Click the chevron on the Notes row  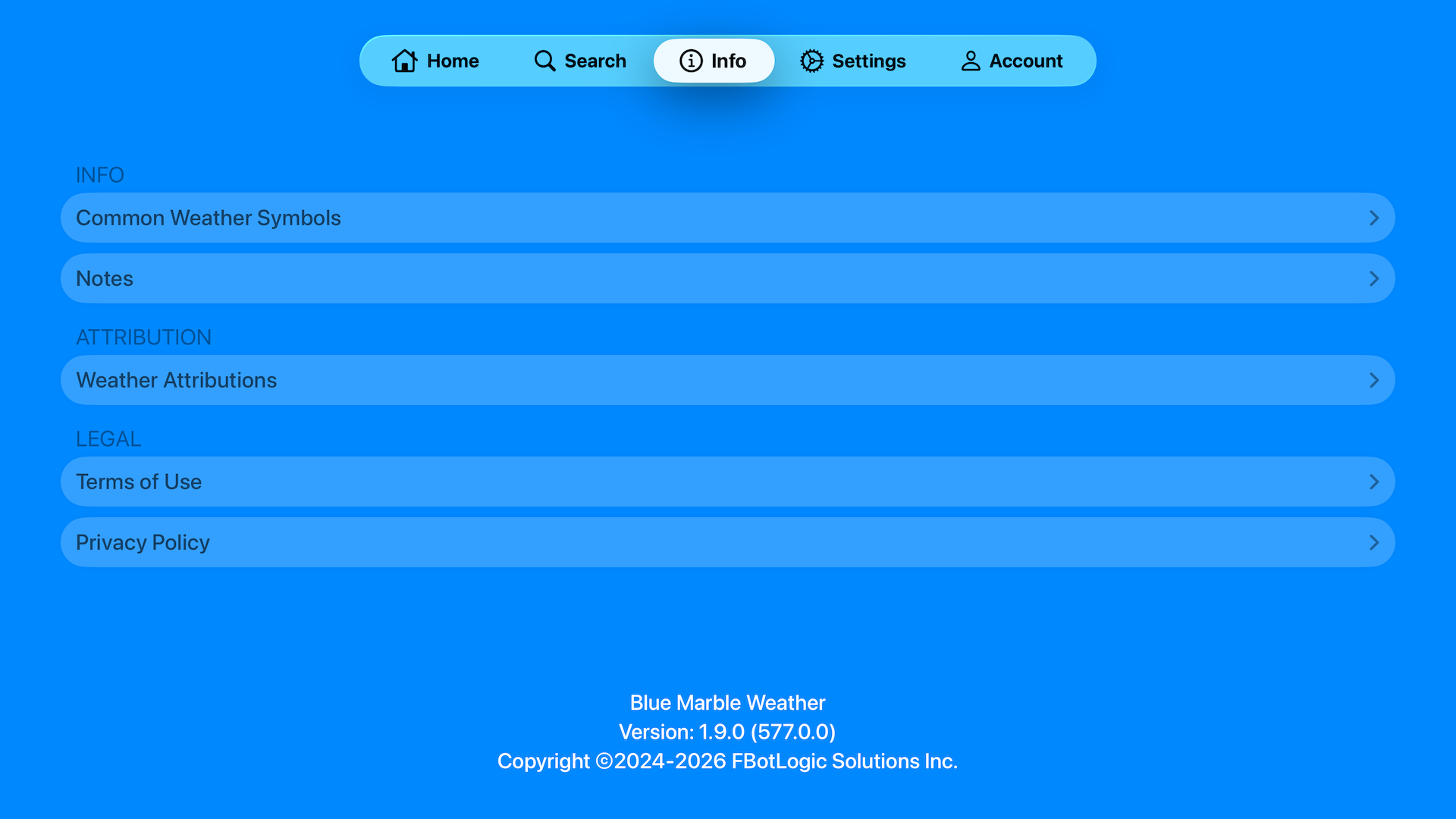coord(1374,278)
